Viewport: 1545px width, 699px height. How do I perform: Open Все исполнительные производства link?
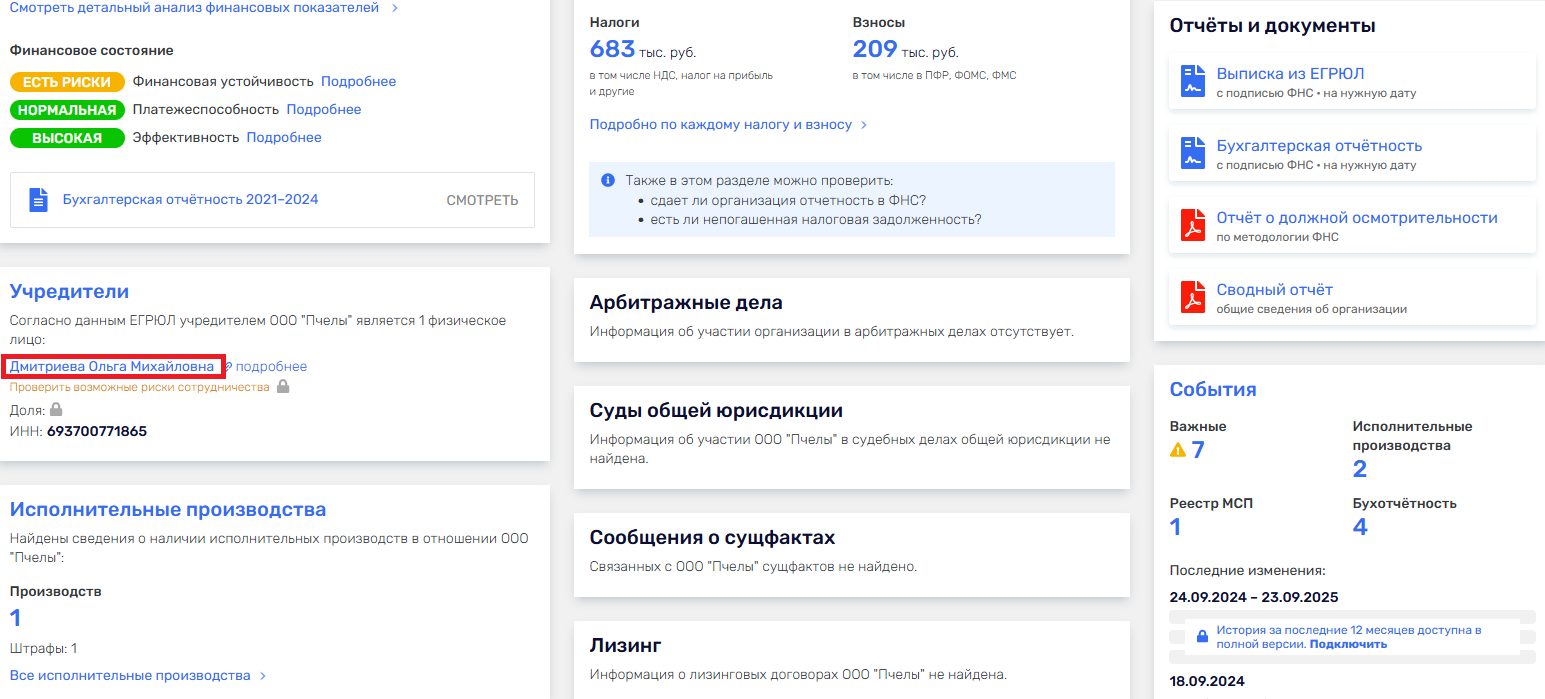(x=130, y=676)
